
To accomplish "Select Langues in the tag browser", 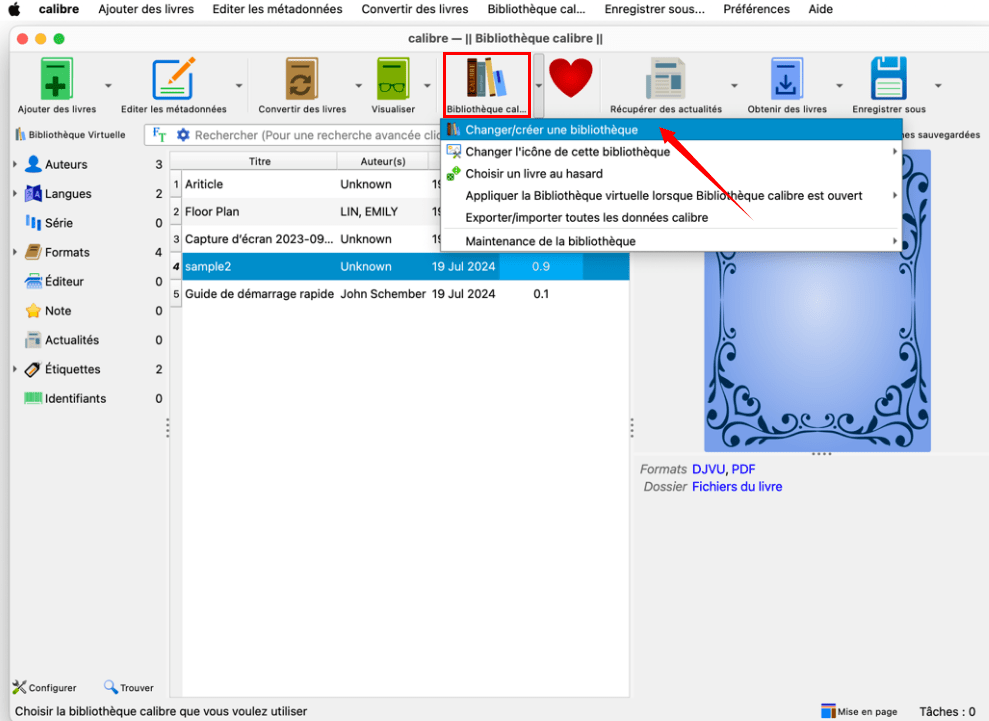I will click(x=67, y=194).
